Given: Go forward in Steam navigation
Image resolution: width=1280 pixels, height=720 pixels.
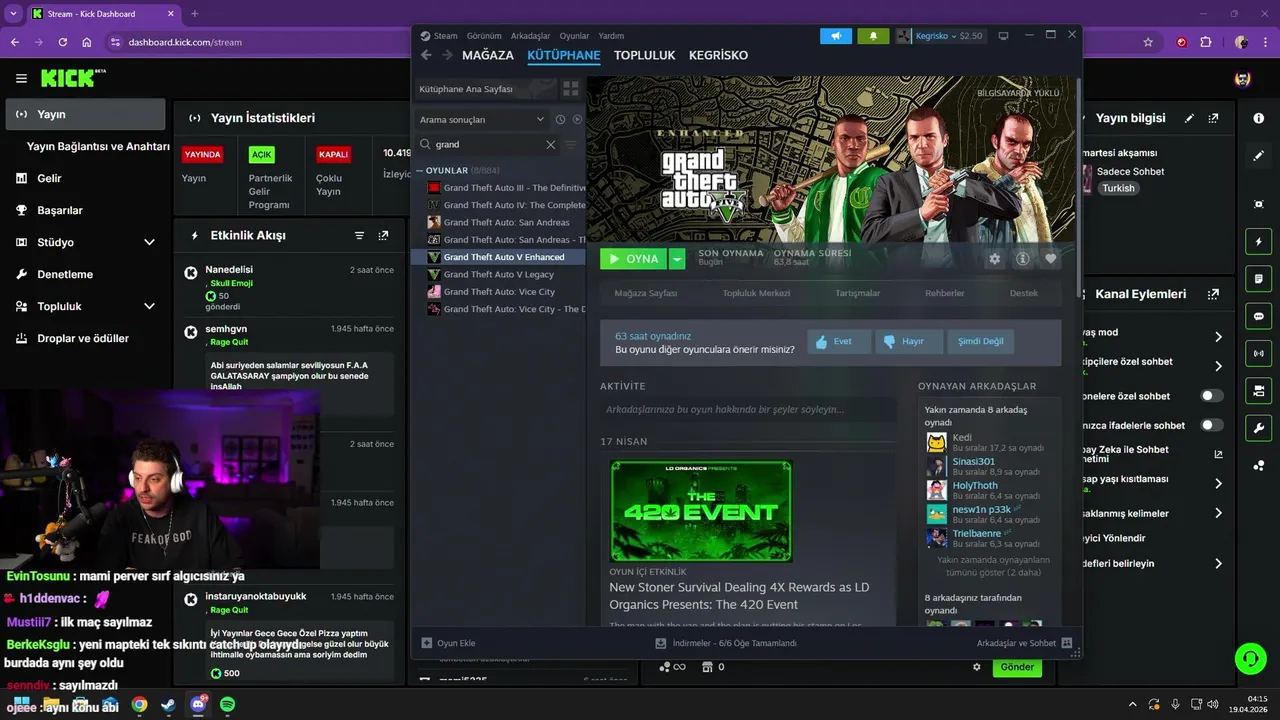Looking at the screenshot, I should point(447,55).
